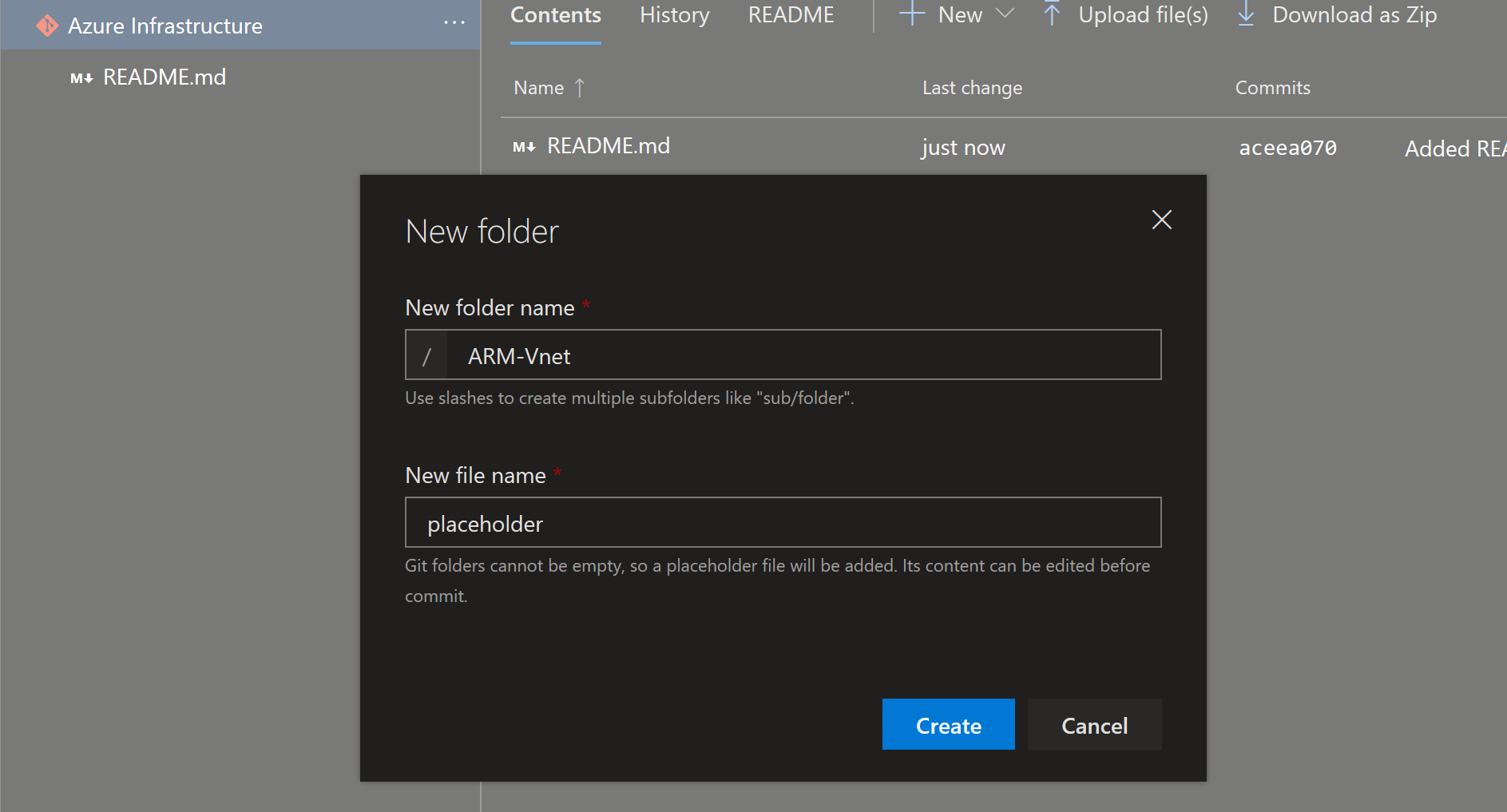
Task: Click the Last change column header
Action: pos(972,88)
